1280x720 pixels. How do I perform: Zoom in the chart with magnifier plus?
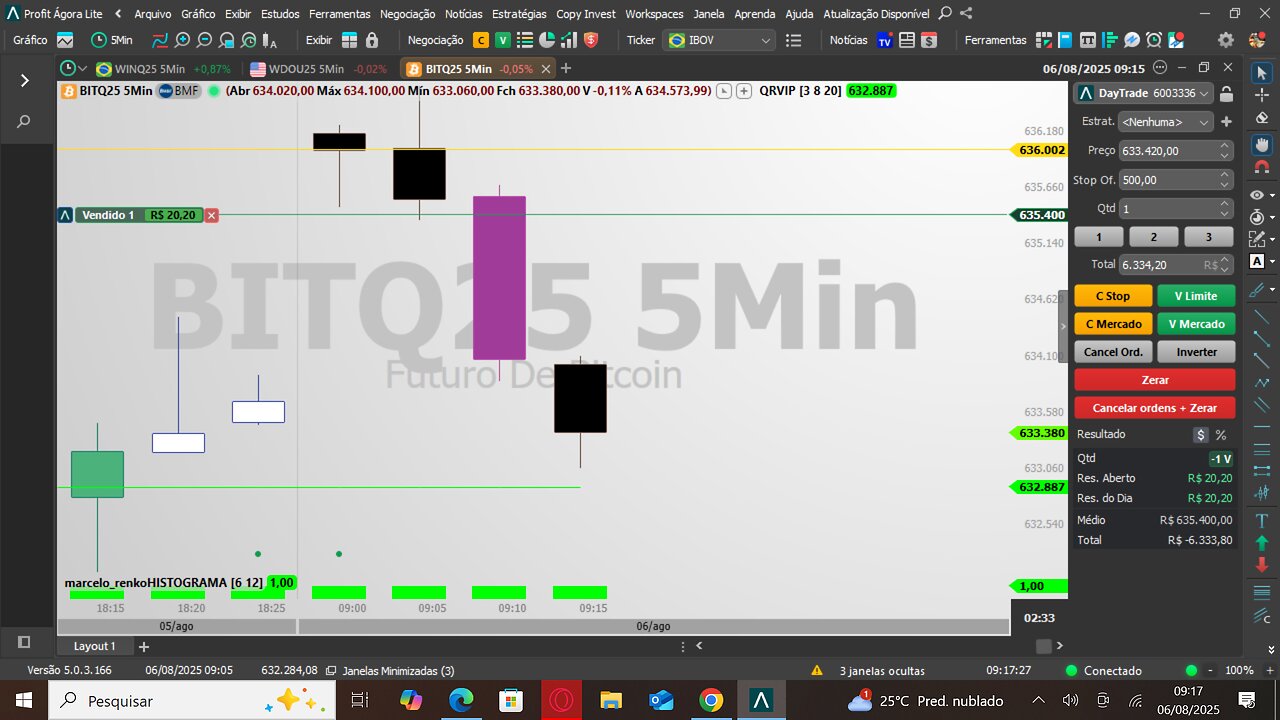[x=182, y=40]
